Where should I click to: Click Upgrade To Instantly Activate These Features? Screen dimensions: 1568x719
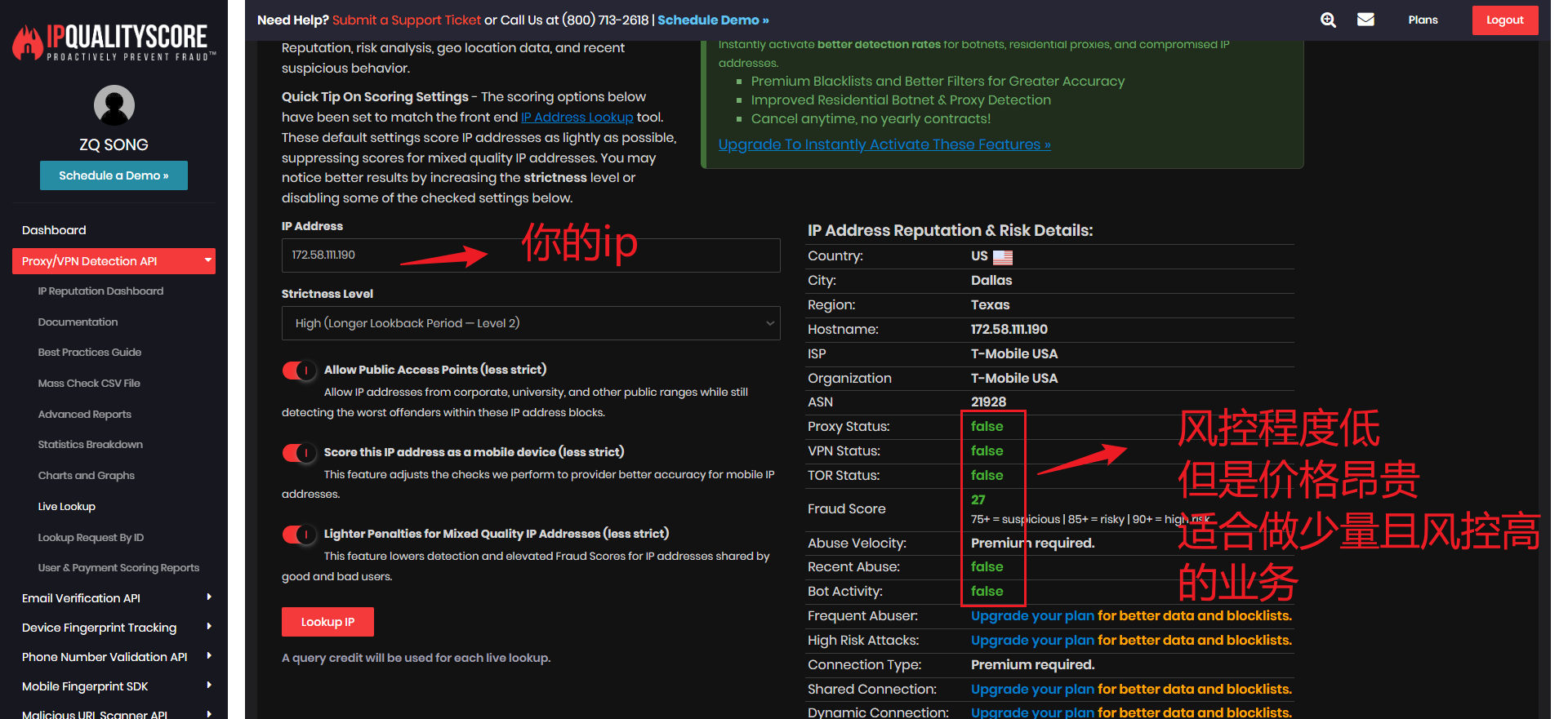884,144
